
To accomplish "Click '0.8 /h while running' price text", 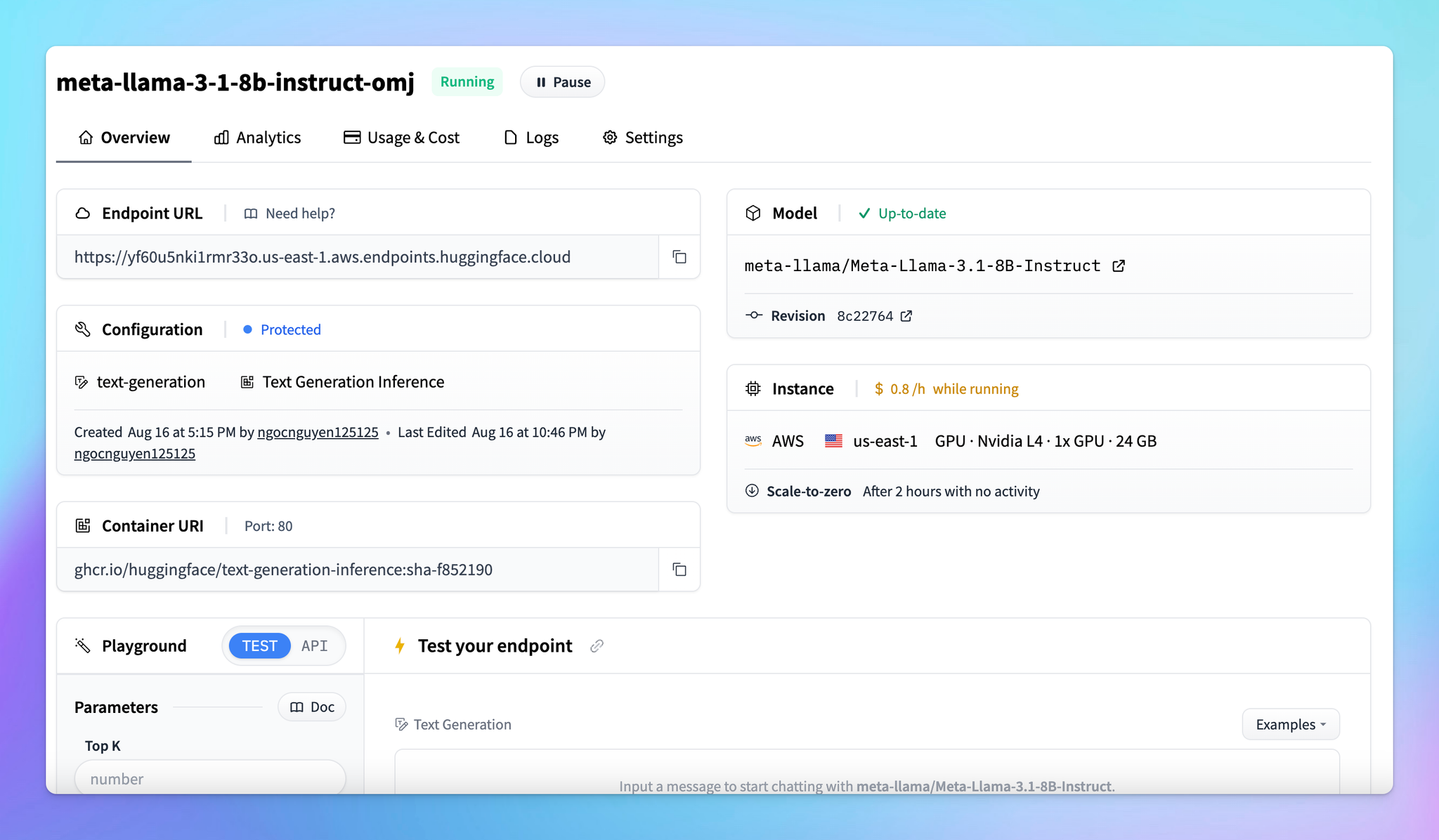I will coord(954,389).
